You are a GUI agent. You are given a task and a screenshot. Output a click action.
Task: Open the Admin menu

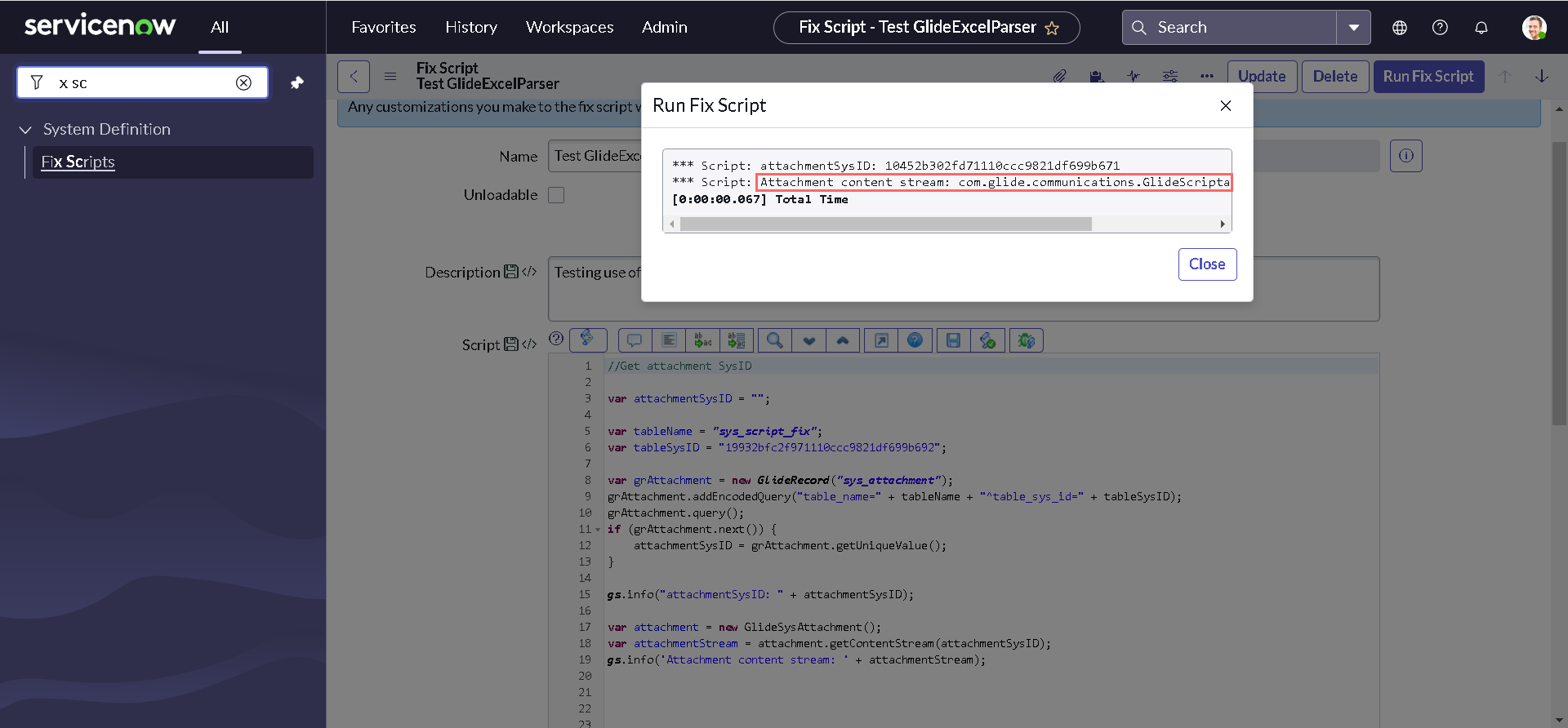click(x=665, y=27)
